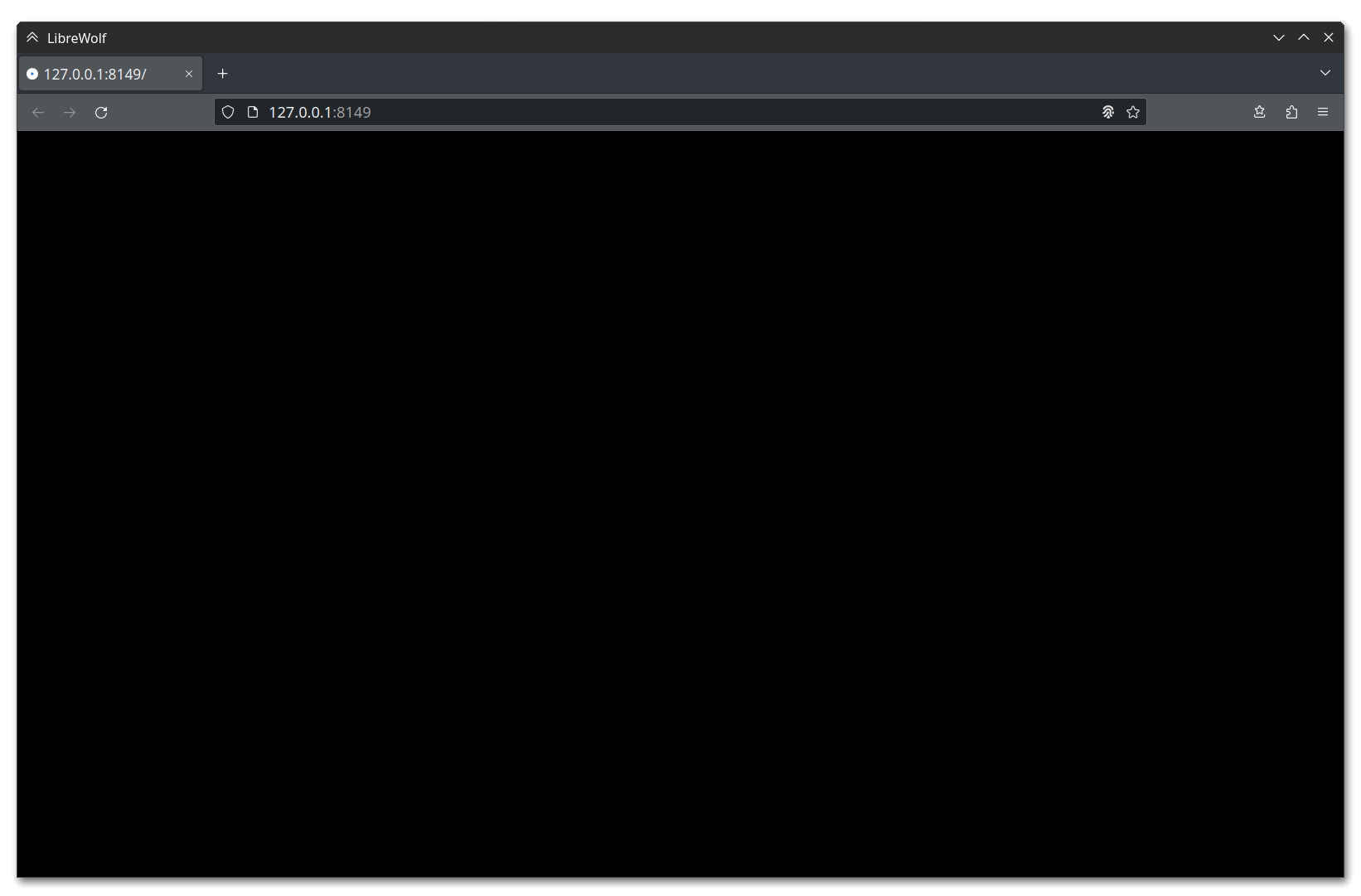Image resolution: width=1361 pixels, height=896 pixels.
Task: Show site information via page icon
Action: click(253, 113)
